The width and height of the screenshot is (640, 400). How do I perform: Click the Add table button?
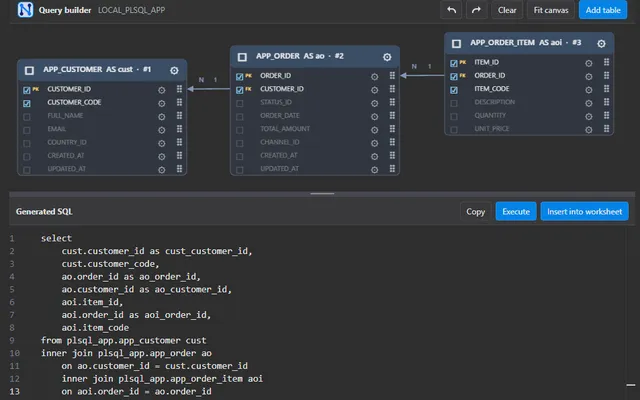tap(603, 10)
